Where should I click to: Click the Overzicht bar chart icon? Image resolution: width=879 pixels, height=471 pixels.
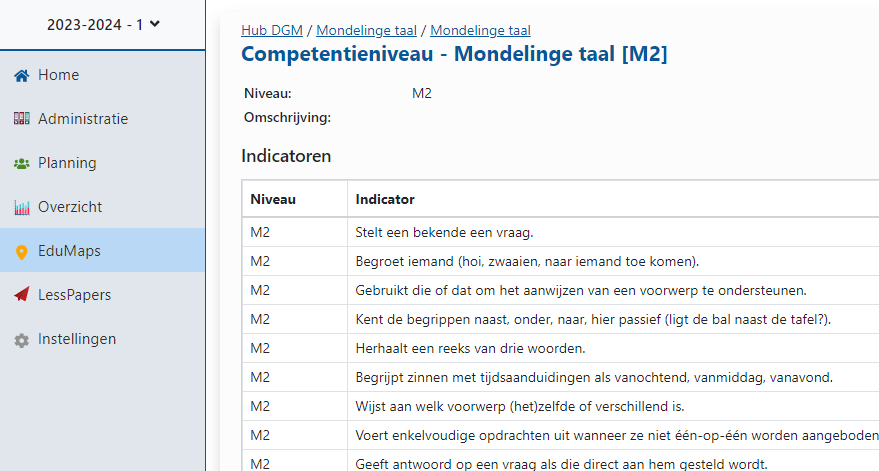click(x=21, y=208)
